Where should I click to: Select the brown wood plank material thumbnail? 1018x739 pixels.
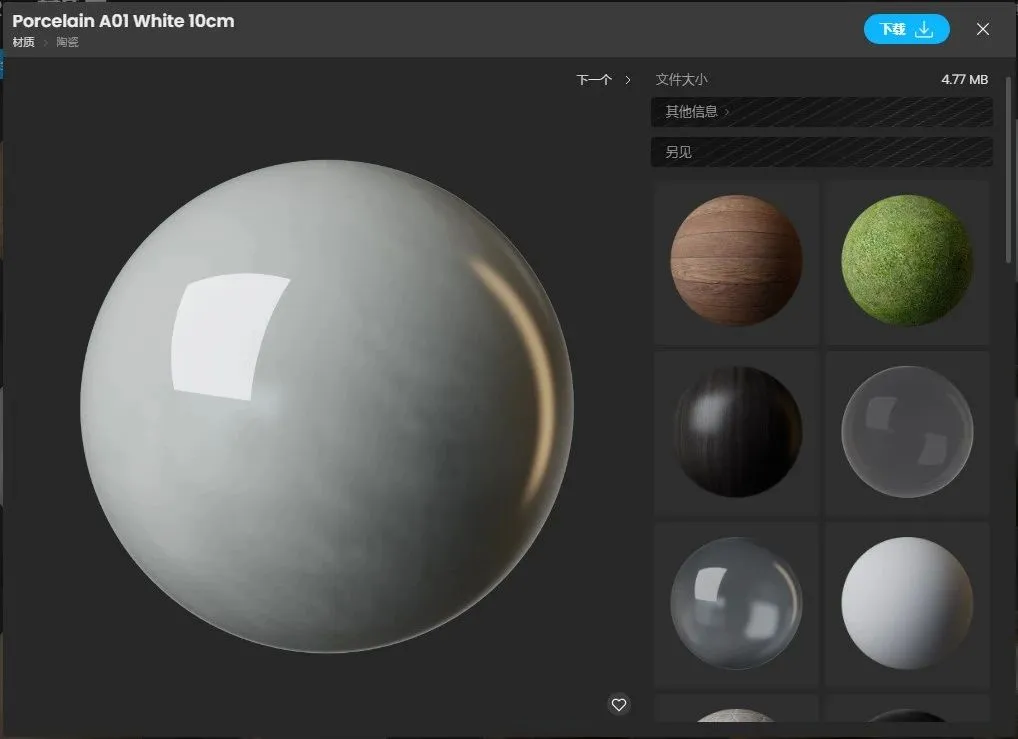tap(736, 261)
